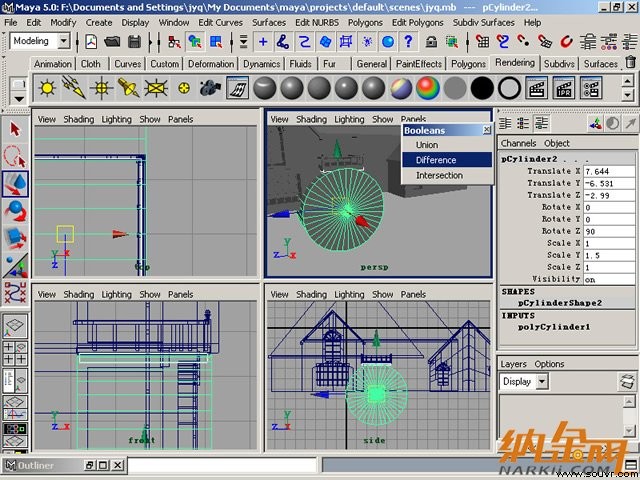
Task: Open the Display dropdown in Layers panel
Action: coord(542,382)
